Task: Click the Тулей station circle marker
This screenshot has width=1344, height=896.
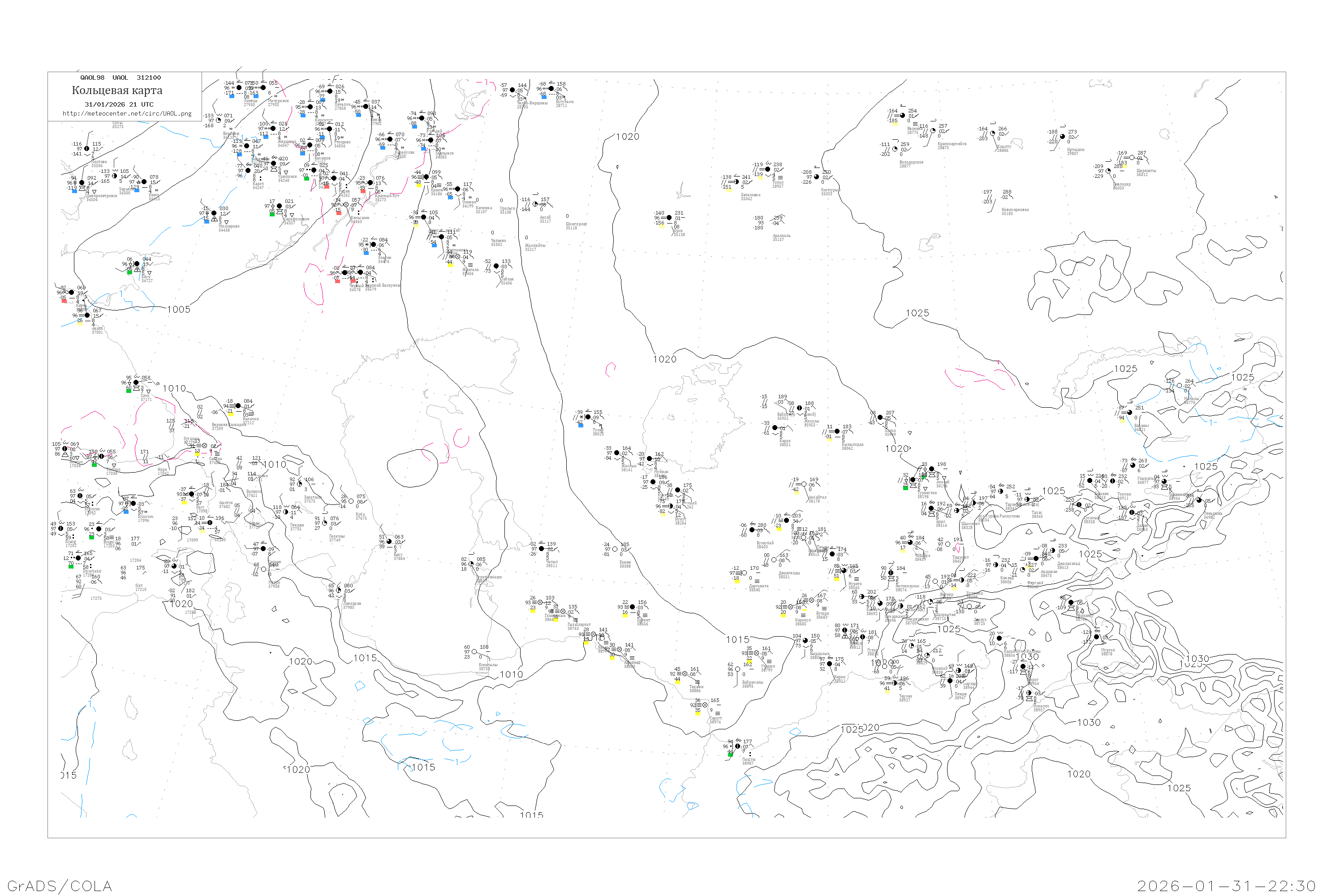Action: coord(588,417)
